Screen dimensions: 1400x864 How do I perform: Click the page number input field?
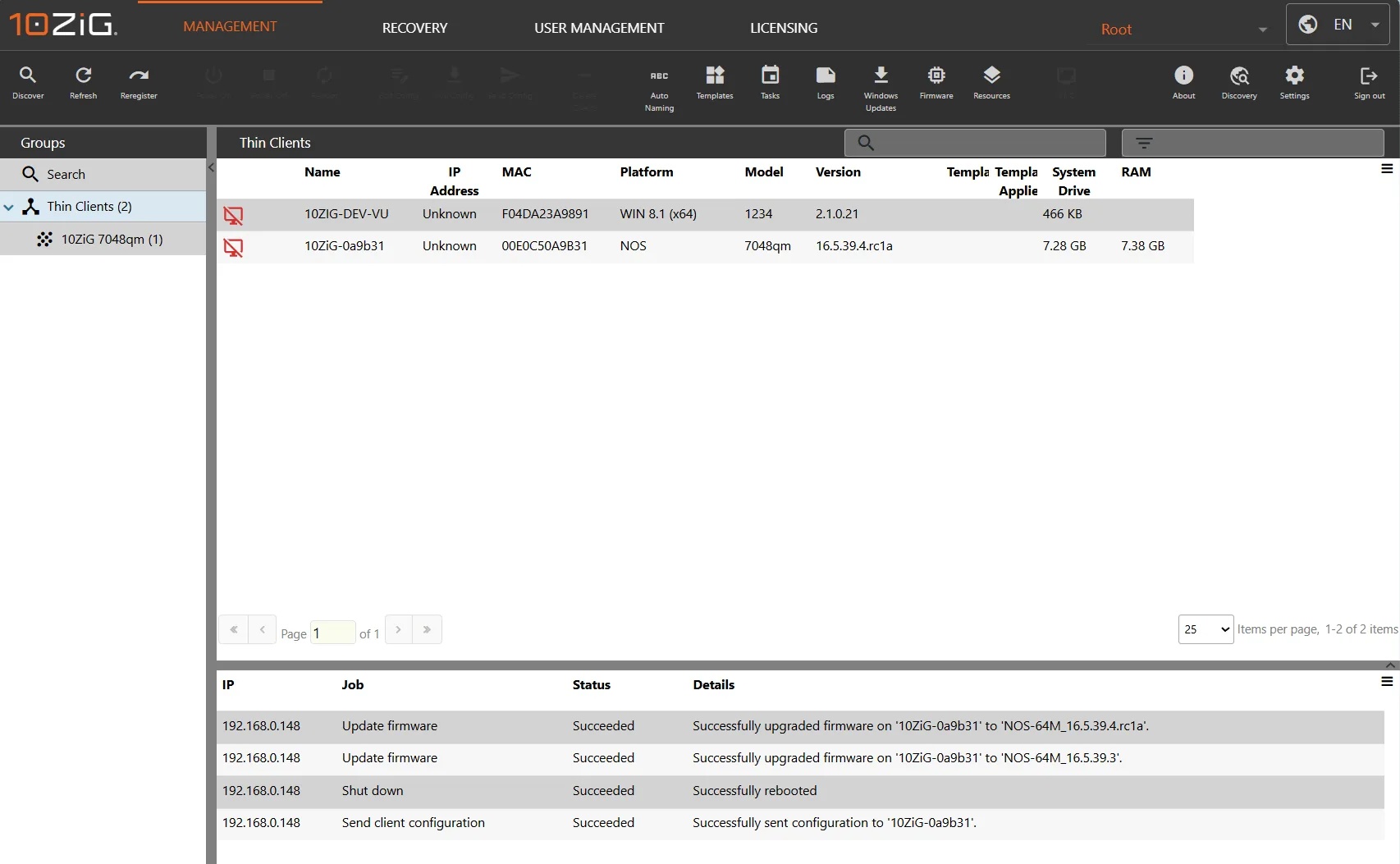tap(332, 633)
